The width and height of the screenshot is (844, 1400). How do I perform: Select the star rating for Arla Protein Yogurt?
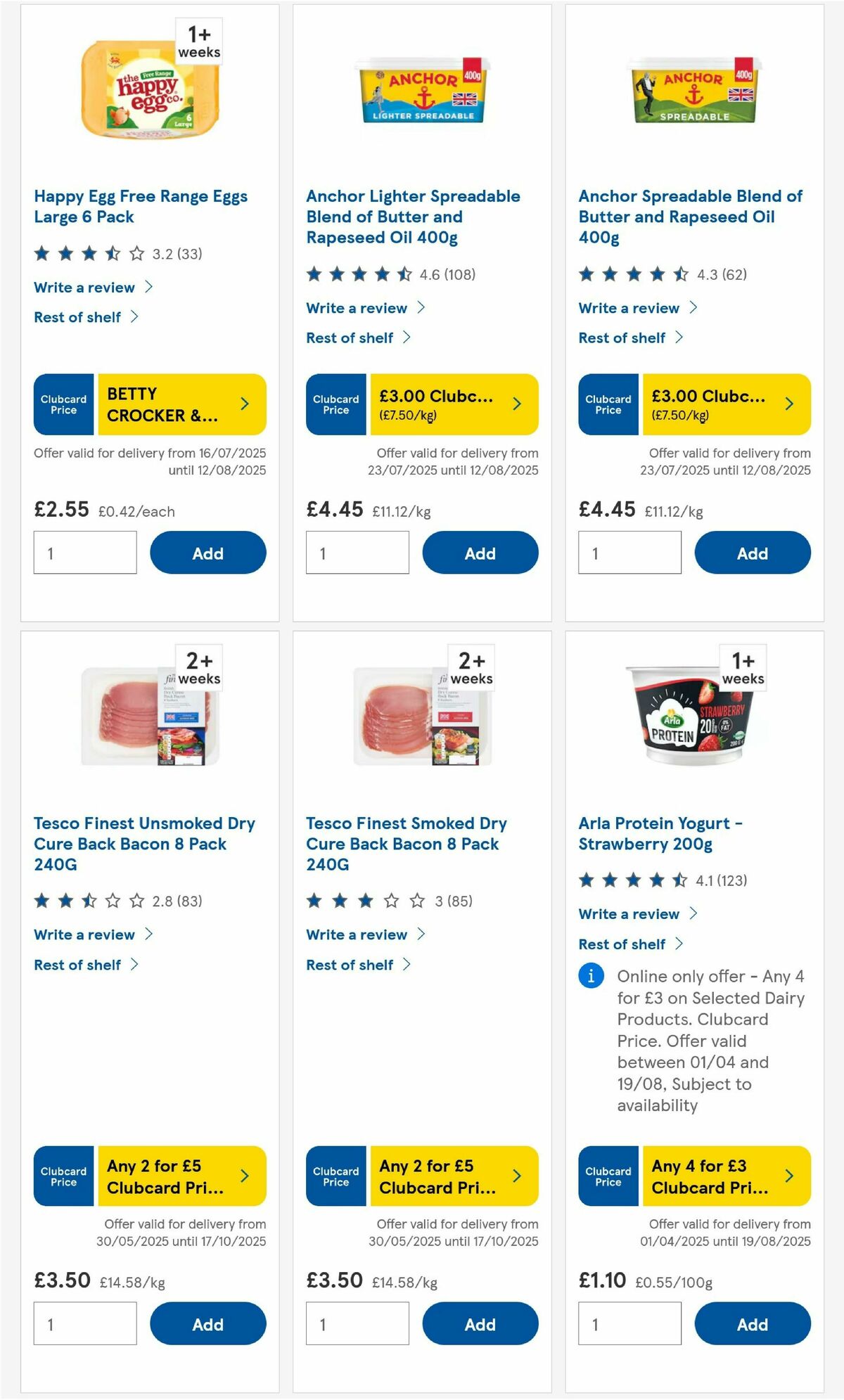(x=631, y=878)
